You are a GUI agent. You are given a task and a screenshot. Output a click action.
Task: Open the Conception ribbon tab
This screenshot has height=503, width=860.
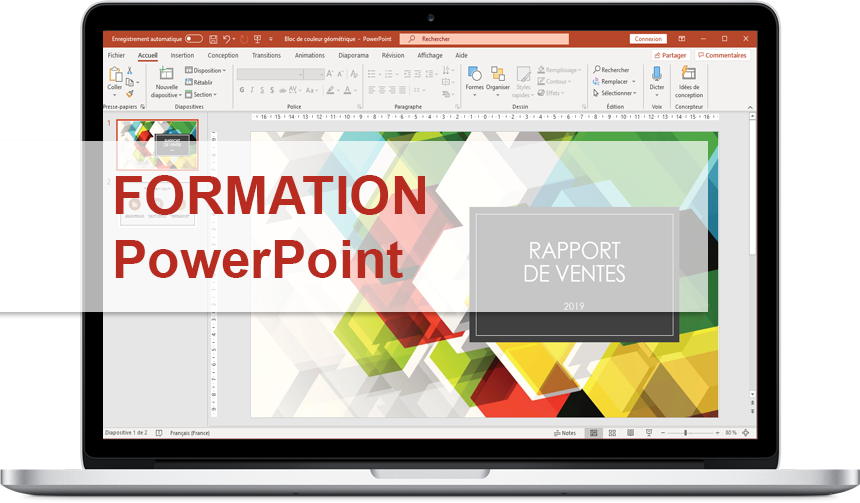(x=223, y=55)
